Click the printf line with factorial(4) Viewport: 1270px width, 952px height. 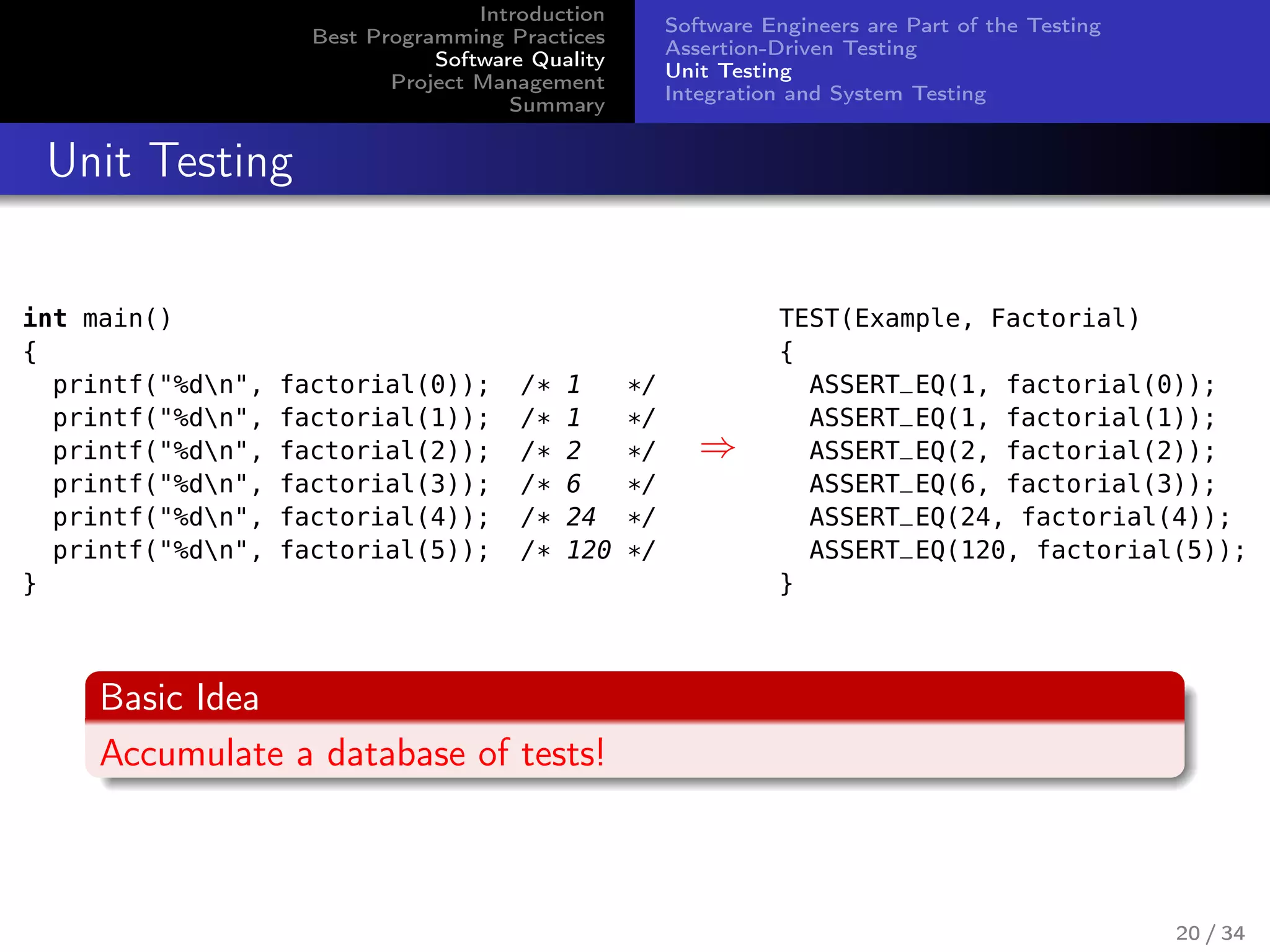tap(353, 517)
